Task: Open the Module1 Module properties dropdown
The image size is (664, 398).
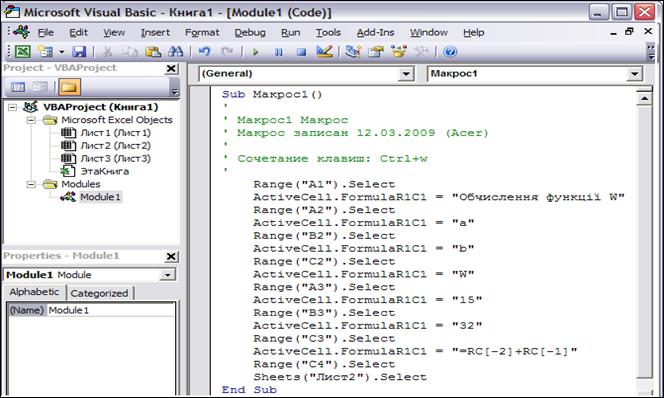Action: (168, 275)
